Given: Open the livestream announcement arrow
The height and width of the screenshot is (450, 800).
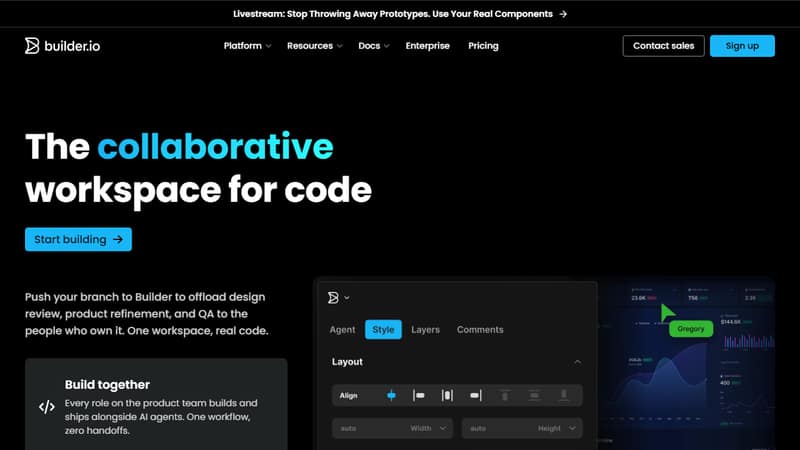Looking at the screenshot, I should (x=563, y=14).
